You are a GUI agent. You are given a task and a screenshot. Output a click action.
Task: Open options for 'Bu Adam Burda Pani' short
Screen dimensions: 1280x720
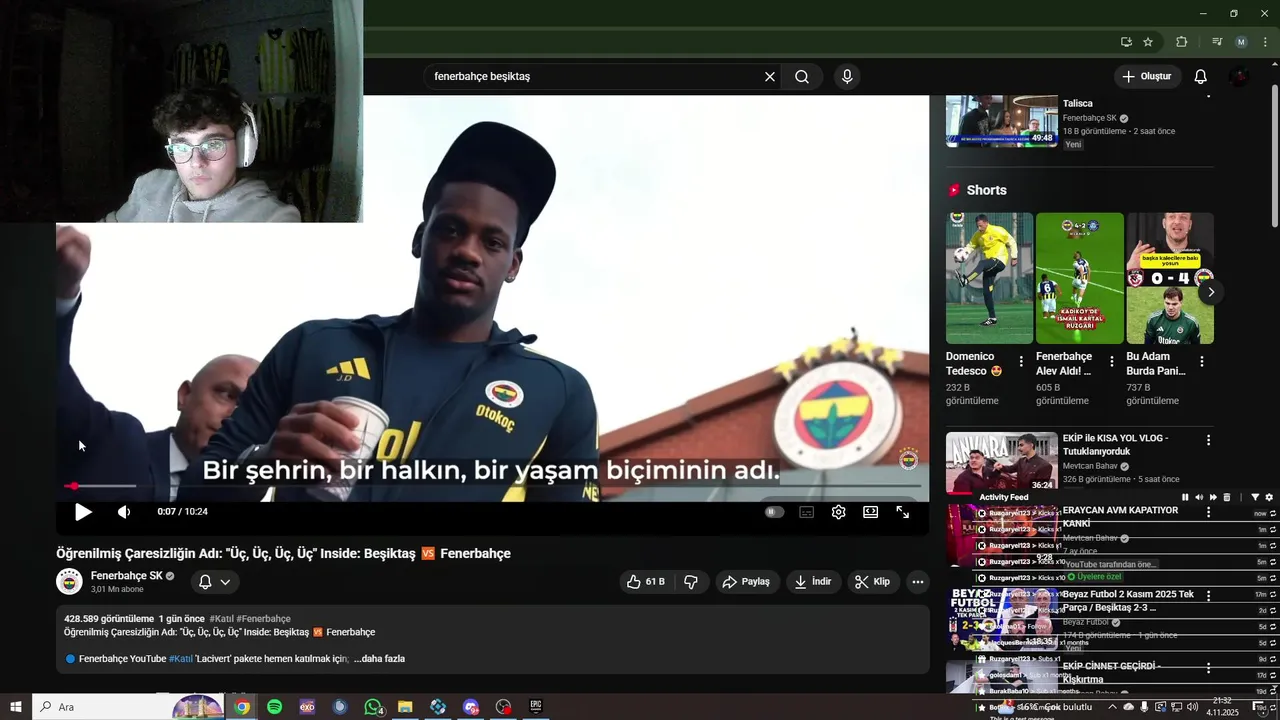coord(1202,362)
